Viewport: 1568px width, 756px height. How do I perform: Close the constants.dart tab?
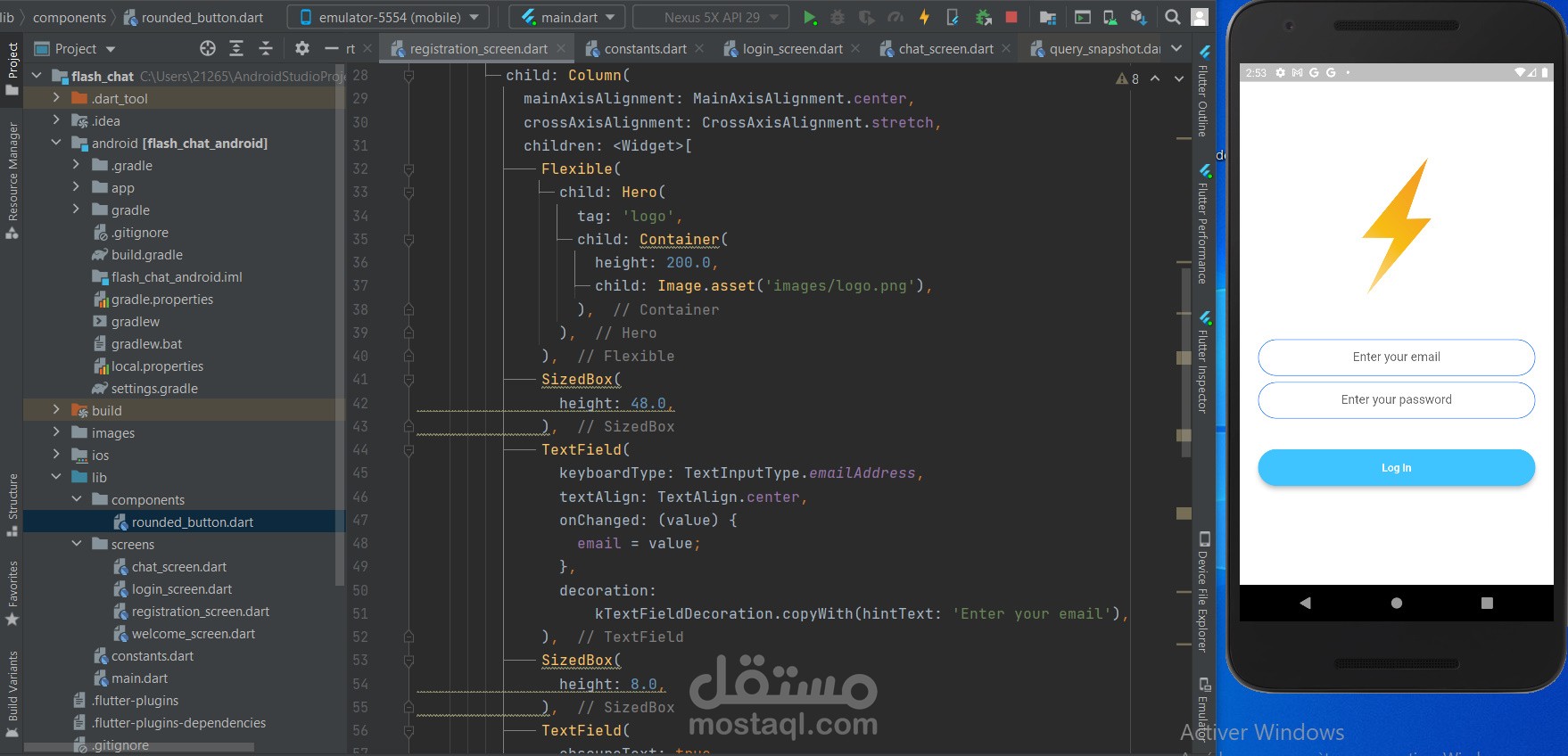click(x=699, y=48)
